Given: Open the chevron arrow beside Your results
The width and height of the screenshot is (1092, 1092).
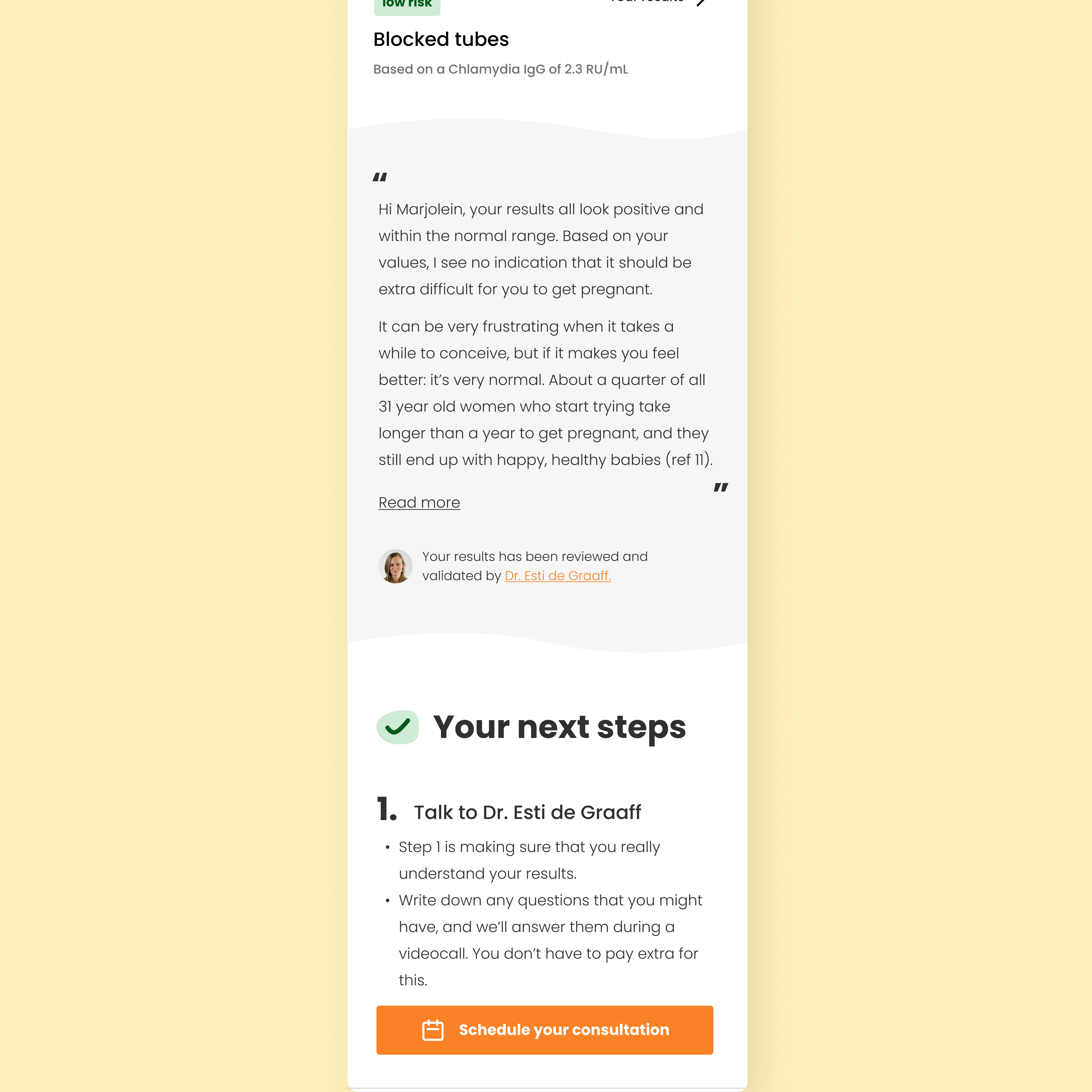Looking at the screenshot, I should (x=701, y=2).
